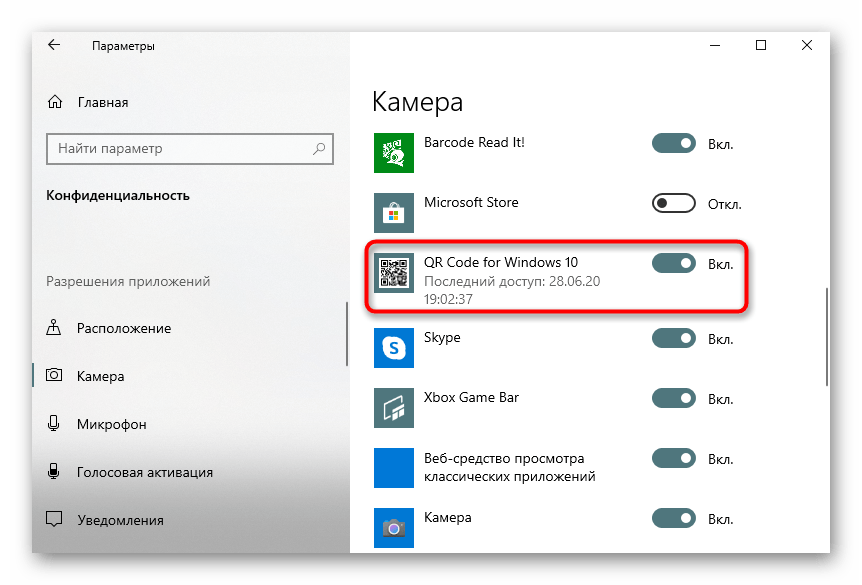This screenshot has height=585, width=862.
Task: Open Голосовая активация settings
Action: 190,472
